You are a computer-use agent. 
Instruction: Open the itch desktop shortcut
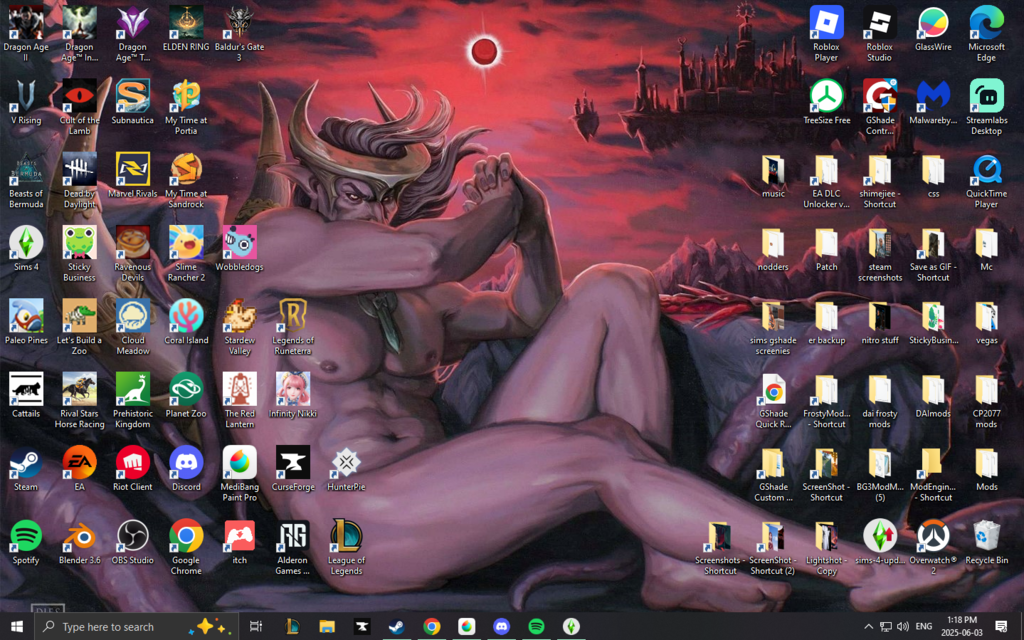tap(240, 541)
